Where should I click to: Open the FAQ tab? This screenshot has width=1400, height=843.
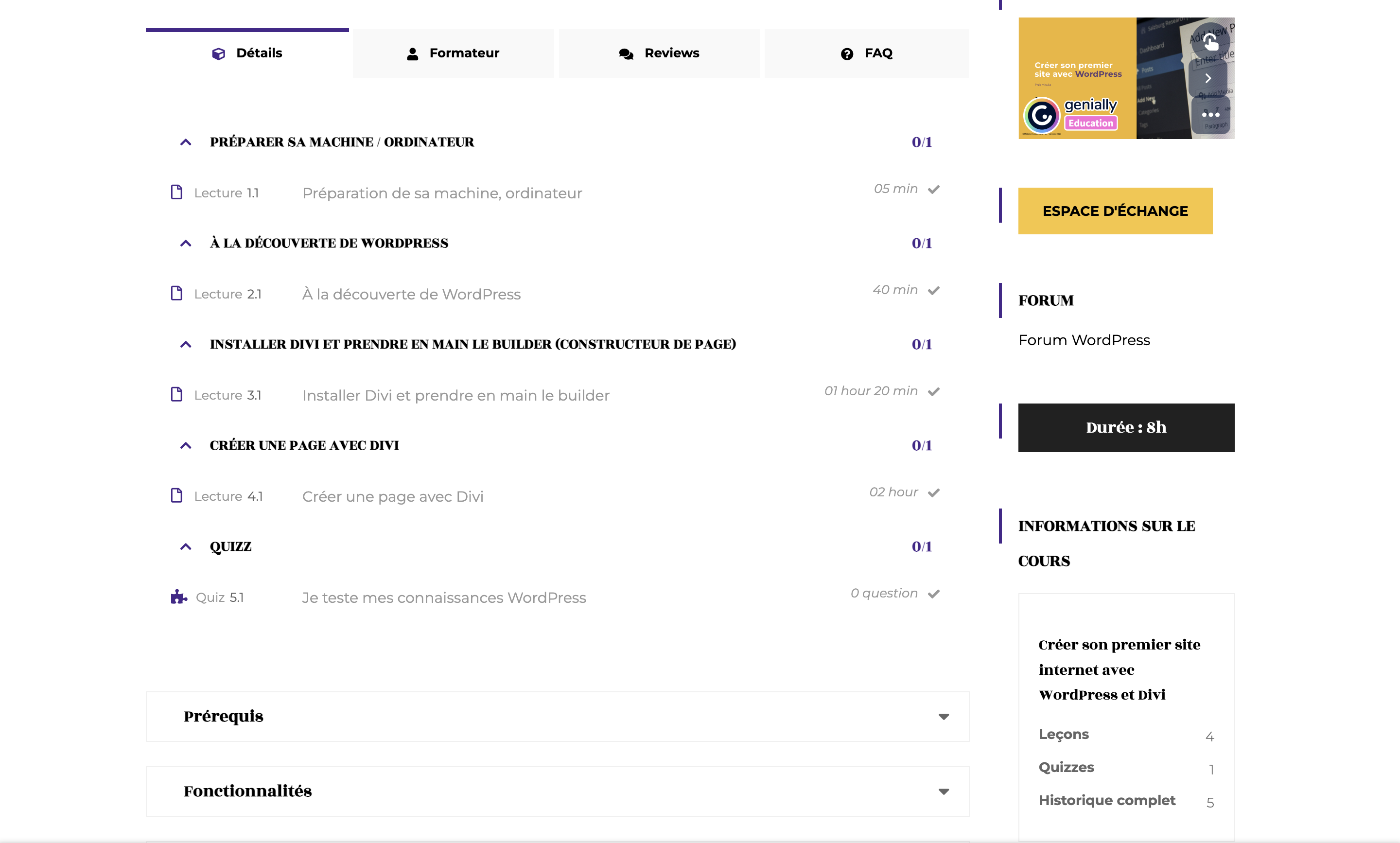pyautogui.click(x=866, y=53)
